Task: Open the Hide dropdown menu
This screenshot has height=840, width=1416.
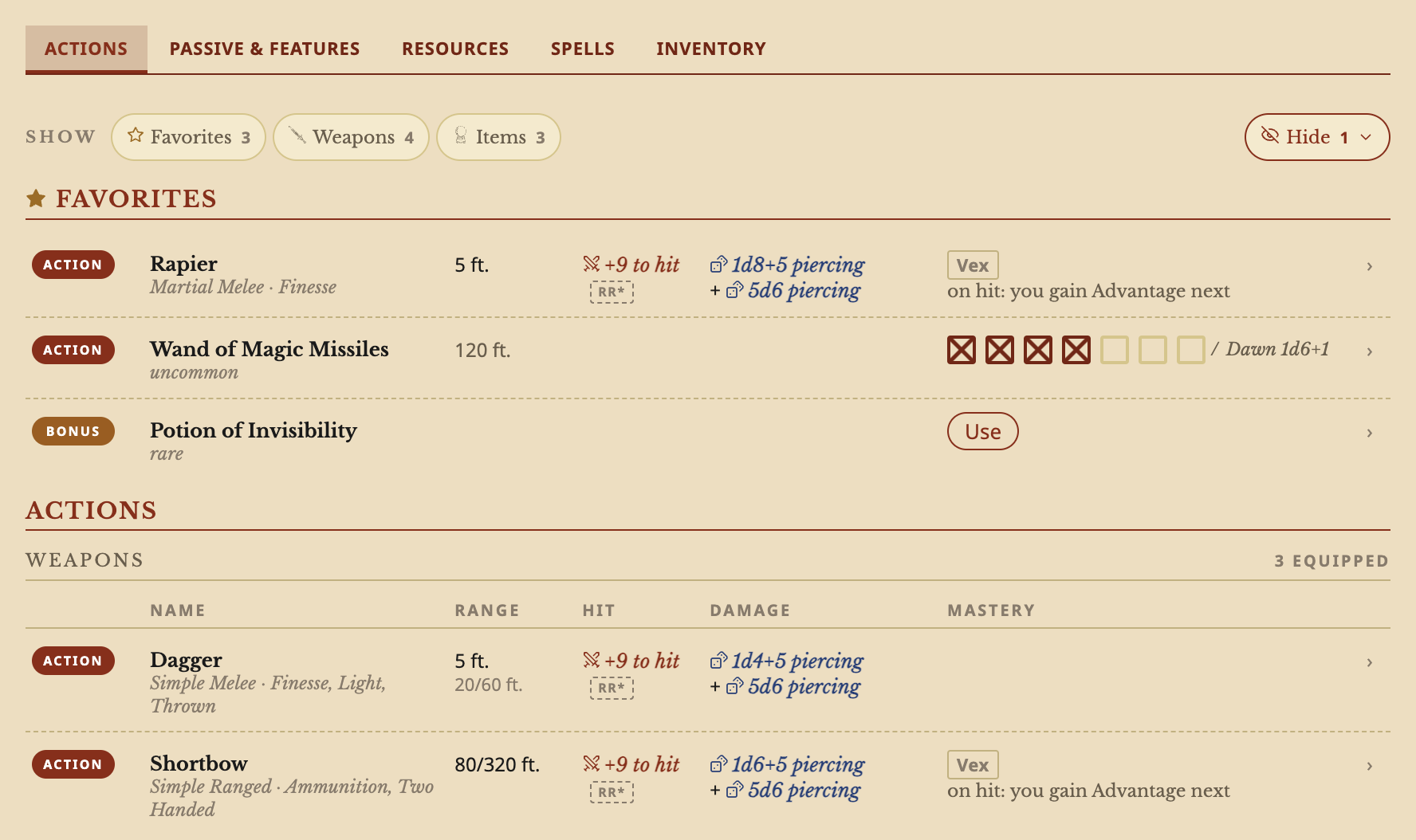Action: click(x=1317, y=137)
